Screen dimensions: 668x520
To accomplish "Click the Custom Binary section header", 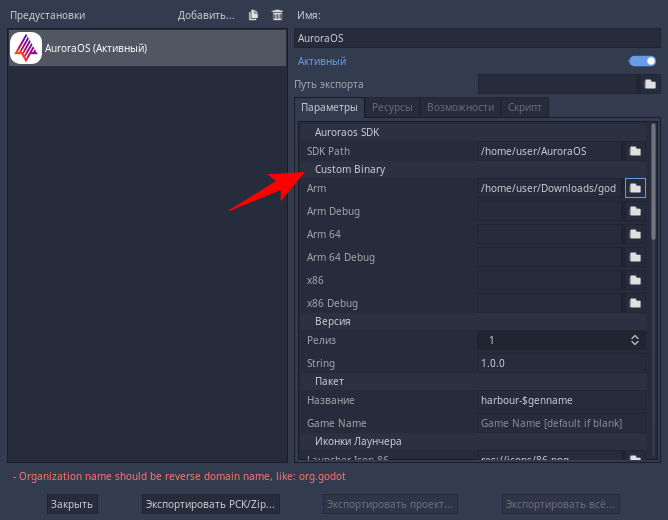I will (473, 170).
